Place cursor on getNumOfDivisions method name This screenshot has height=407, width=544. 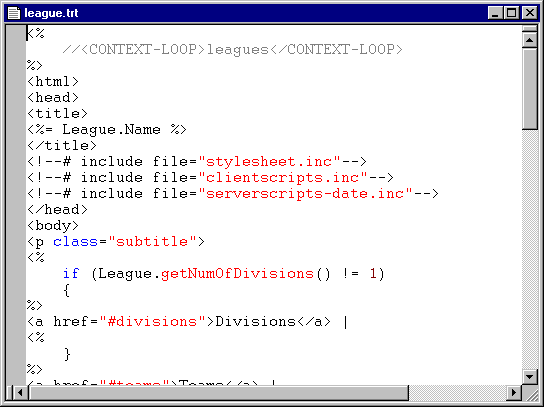point(238,274)
